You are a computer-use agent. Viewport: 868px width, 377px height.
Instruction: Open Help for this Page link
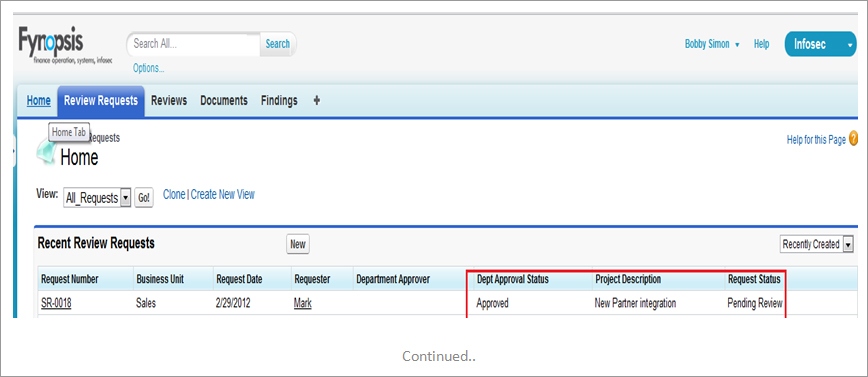coord(816,140)
